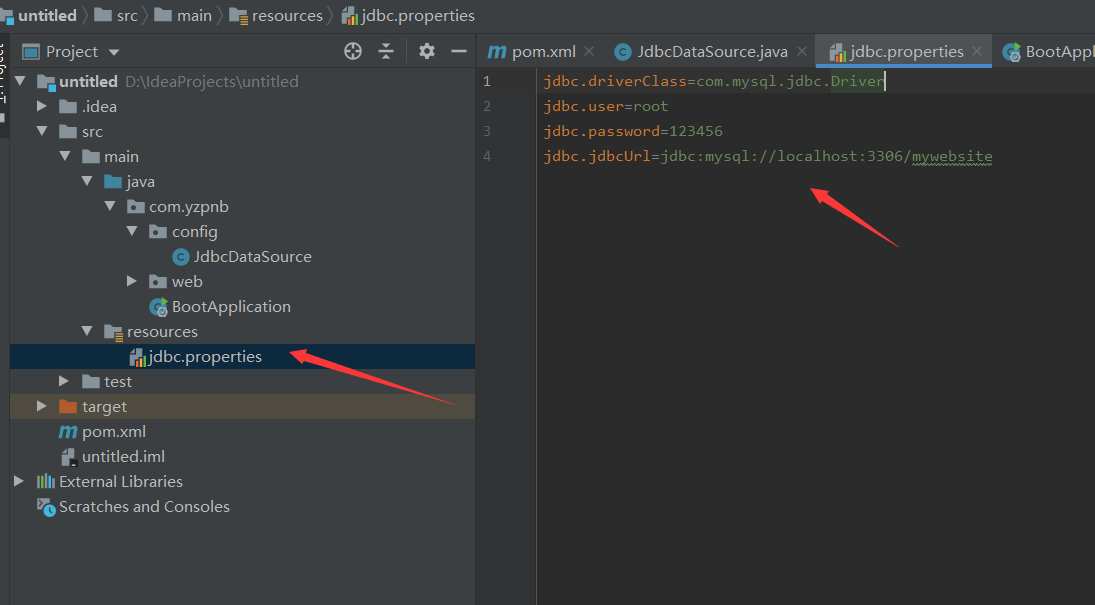Close the pom.xml tab
This screenshot has height=605, width=1095.
click(589, 51)
